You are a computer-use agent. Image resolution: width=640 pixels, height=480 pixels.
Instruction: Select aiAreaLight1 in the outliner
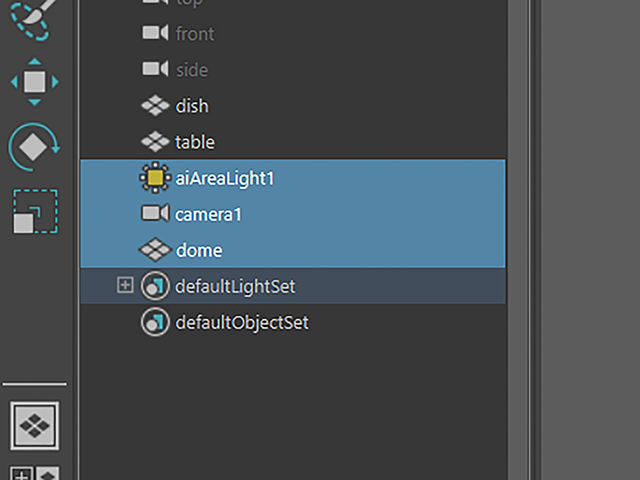point(293,178)
